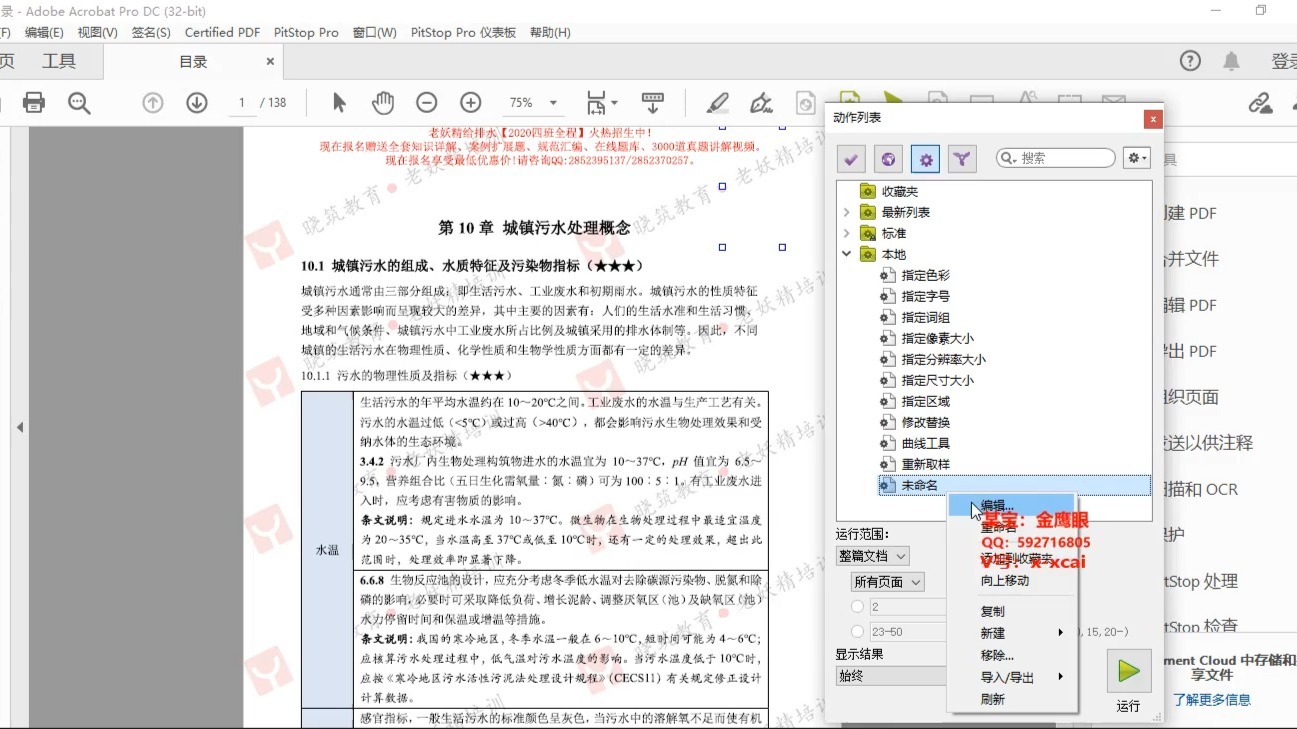
Task: Select the radio button for pages 23-50
Action: point(856,631)
